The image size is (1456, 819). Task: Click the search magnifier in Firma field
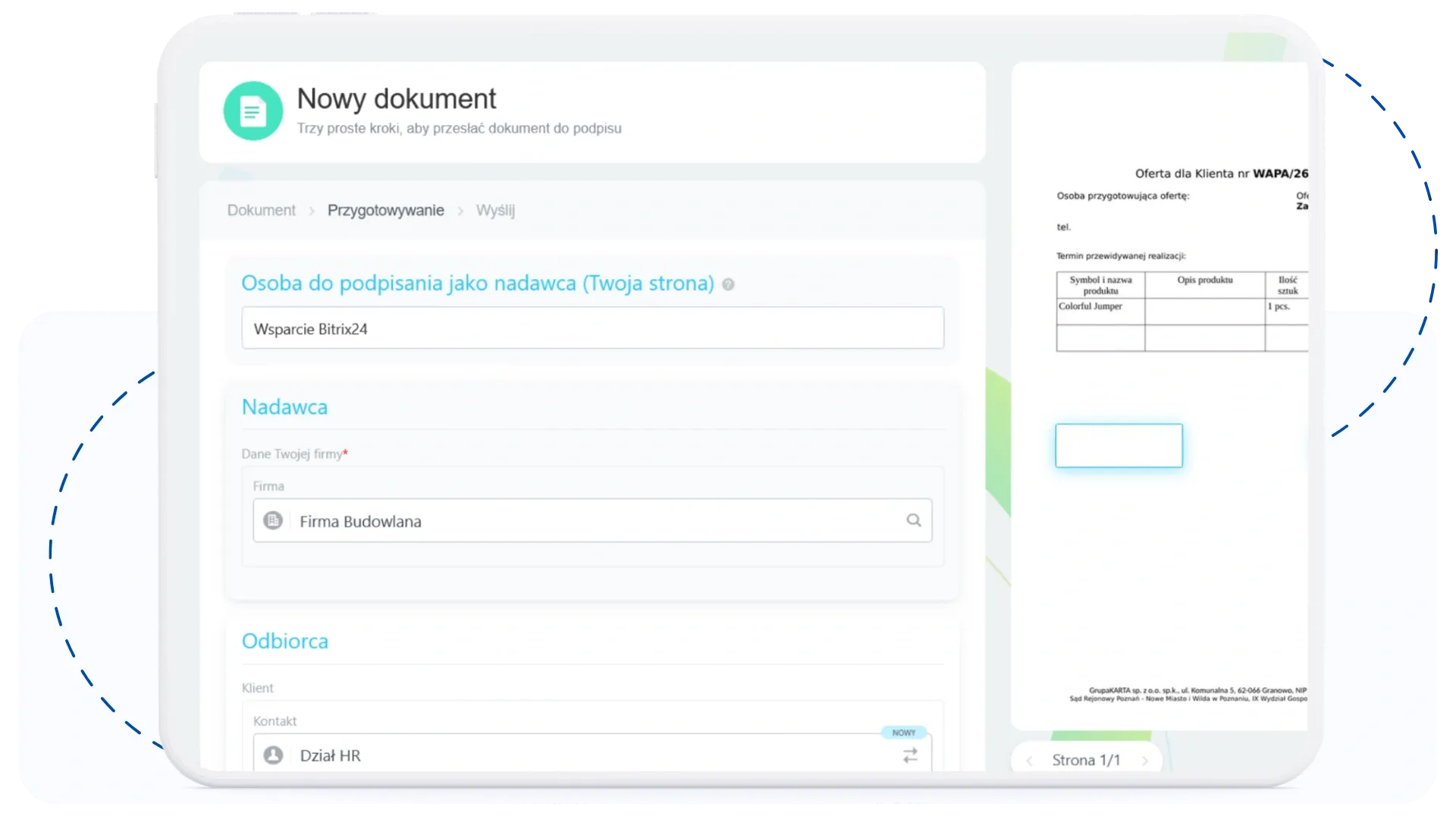(913, 520)
